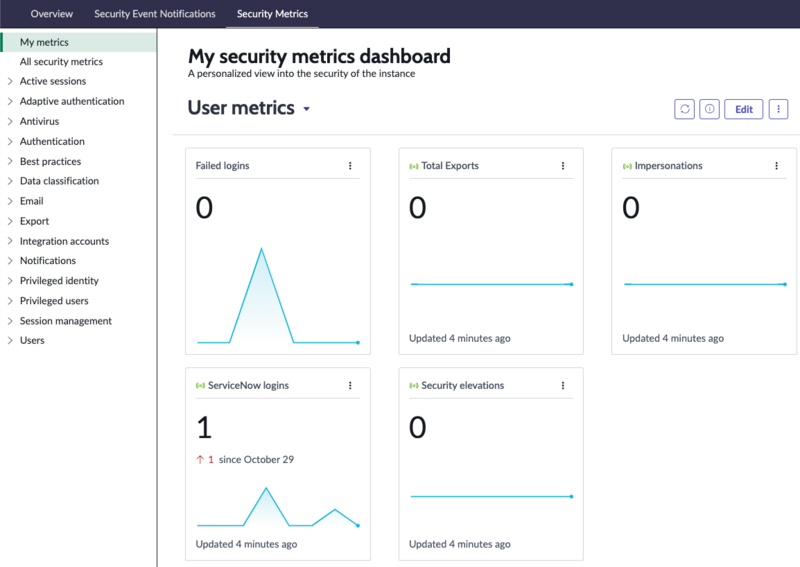800x567 pixels.
Task: Select All security metrics in sidebar
Action: tap(61, 62)
